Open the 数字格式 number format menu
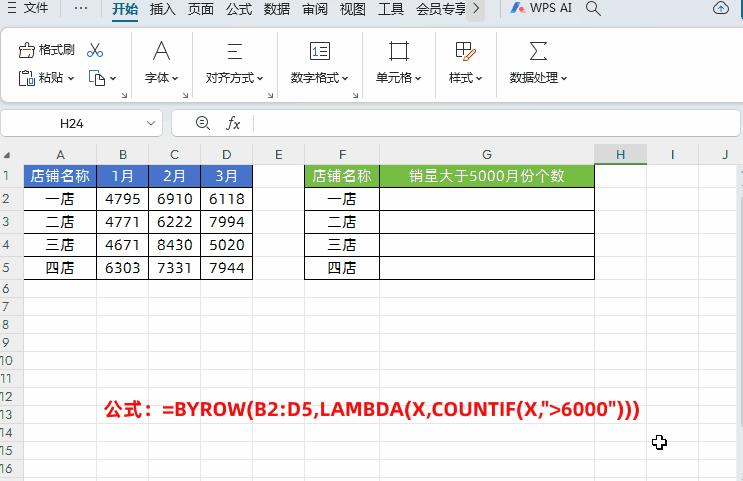The image size is (743, 481). (319, 62)
